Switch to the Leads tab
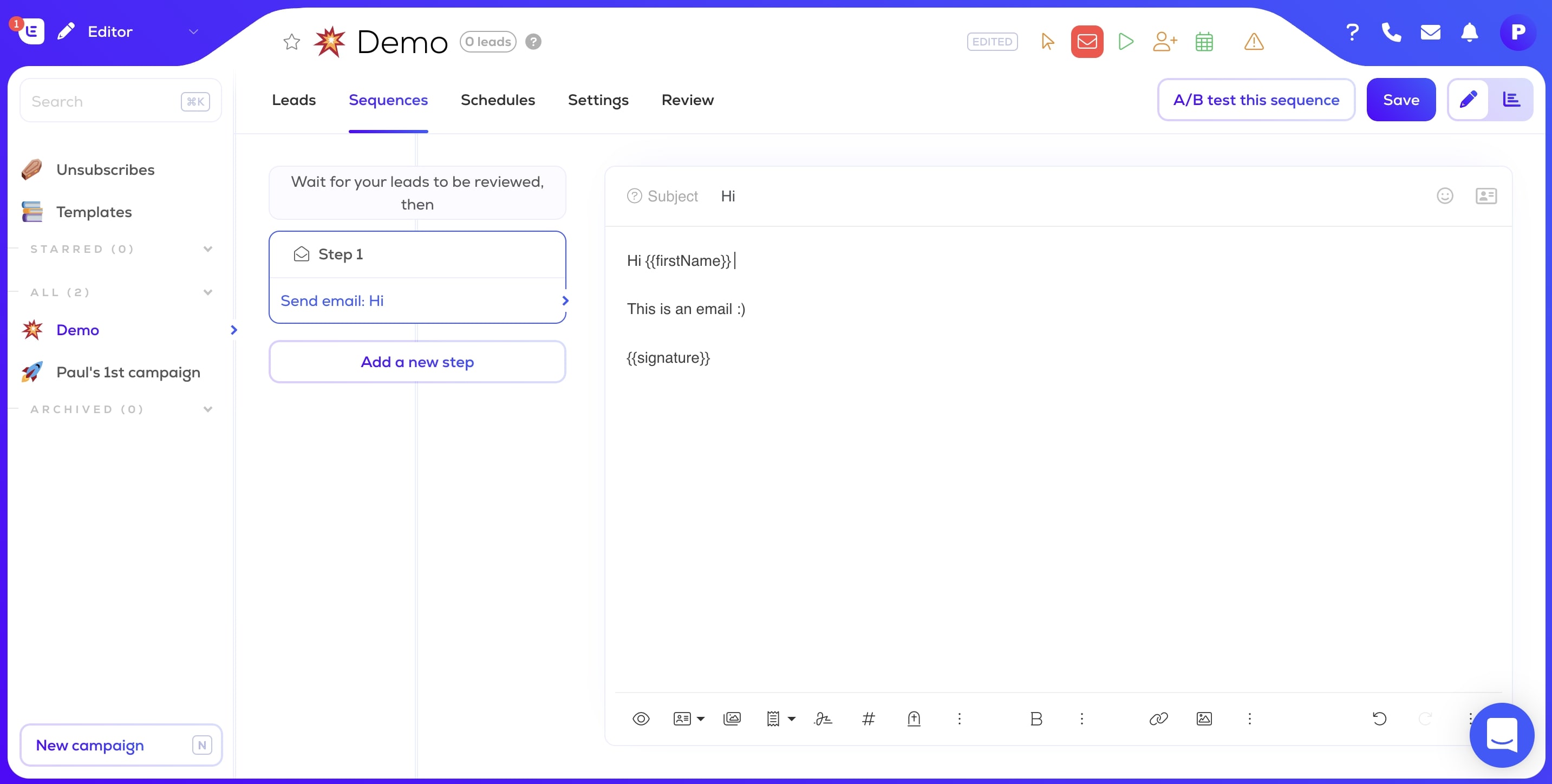The height and width of the screenshot is (784, 1552). click(293, 99)
